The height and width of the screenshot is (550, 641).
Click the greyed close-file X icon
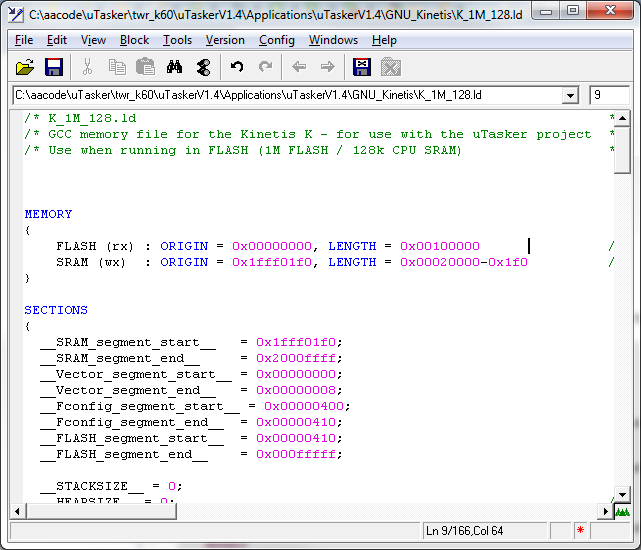coord(391,67)
